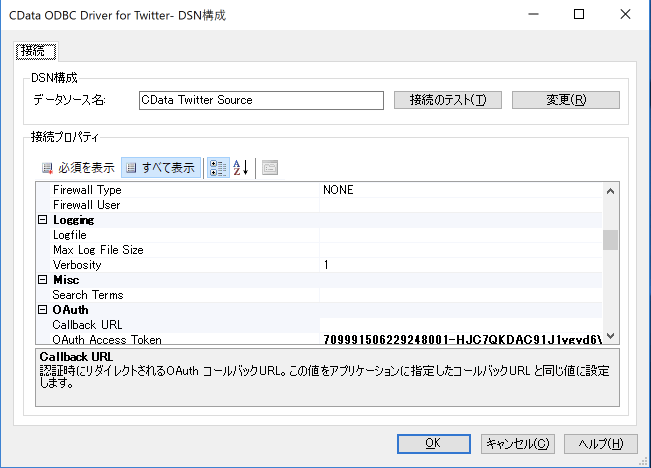Click the NONE value of Firewall Type
Screen dimensions: 651x468
(x=338, y=190)
